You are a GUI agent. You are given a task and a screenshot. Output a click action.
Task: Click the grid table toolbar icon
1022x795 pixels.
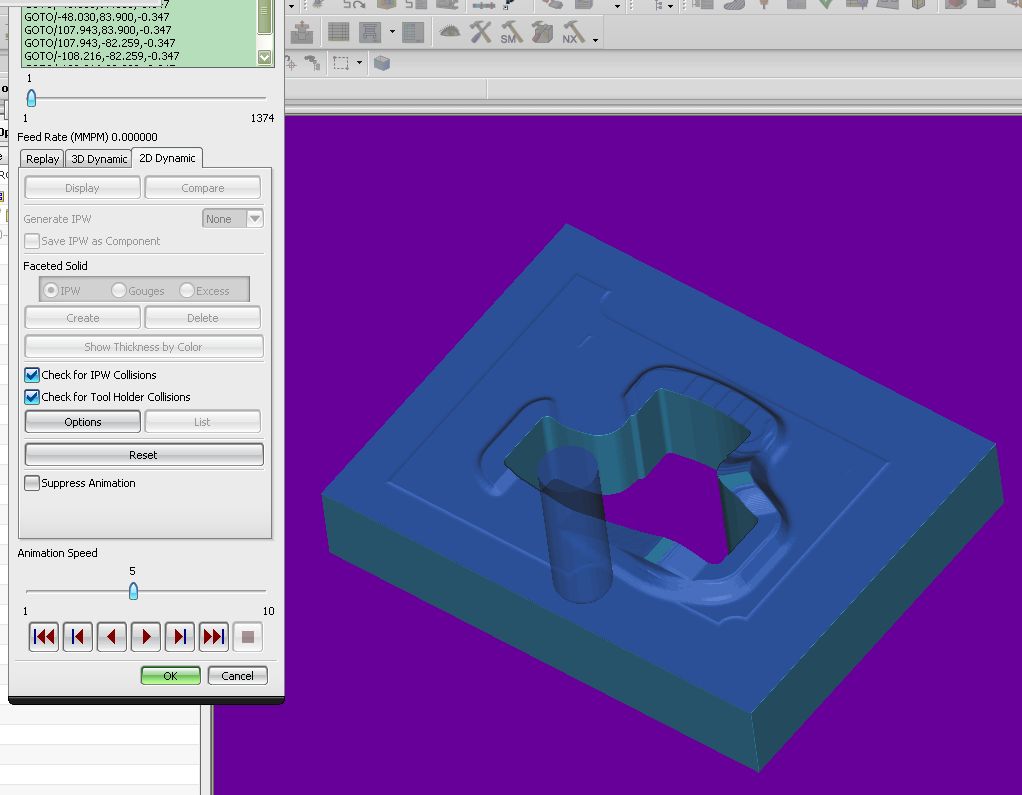338,32
